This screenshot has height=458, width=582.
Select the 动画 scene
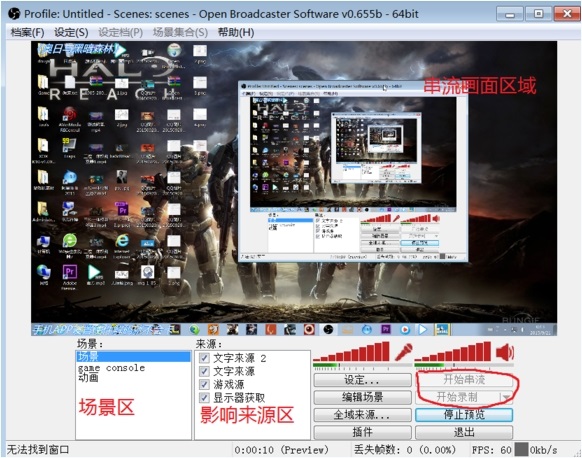tap(133, 377)
